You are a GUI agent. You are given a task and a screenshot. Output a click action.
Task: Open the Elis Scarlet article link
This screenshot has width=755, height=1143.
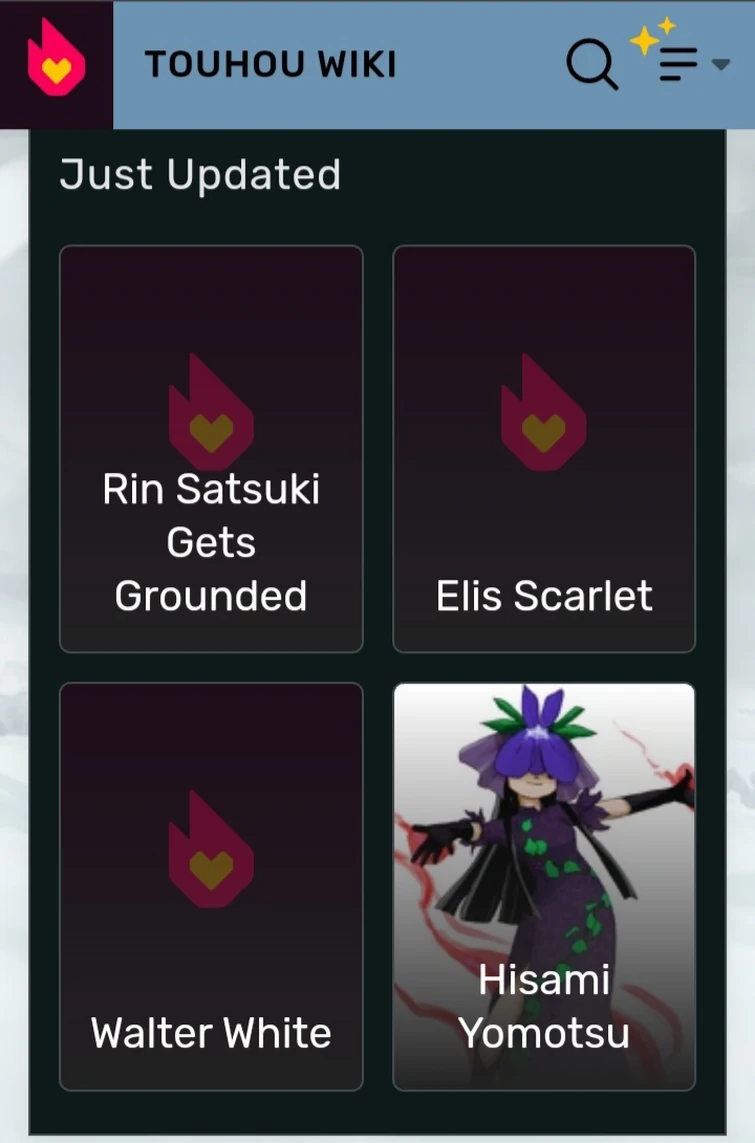tap(544, 596)
